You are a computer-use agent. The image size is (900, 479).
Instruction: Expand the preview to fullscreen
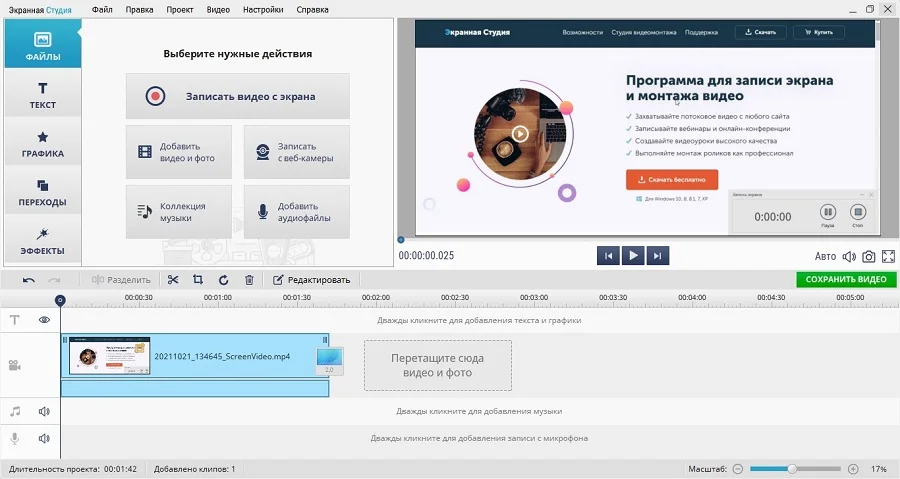pyautogui.click(x=888, y=257)
